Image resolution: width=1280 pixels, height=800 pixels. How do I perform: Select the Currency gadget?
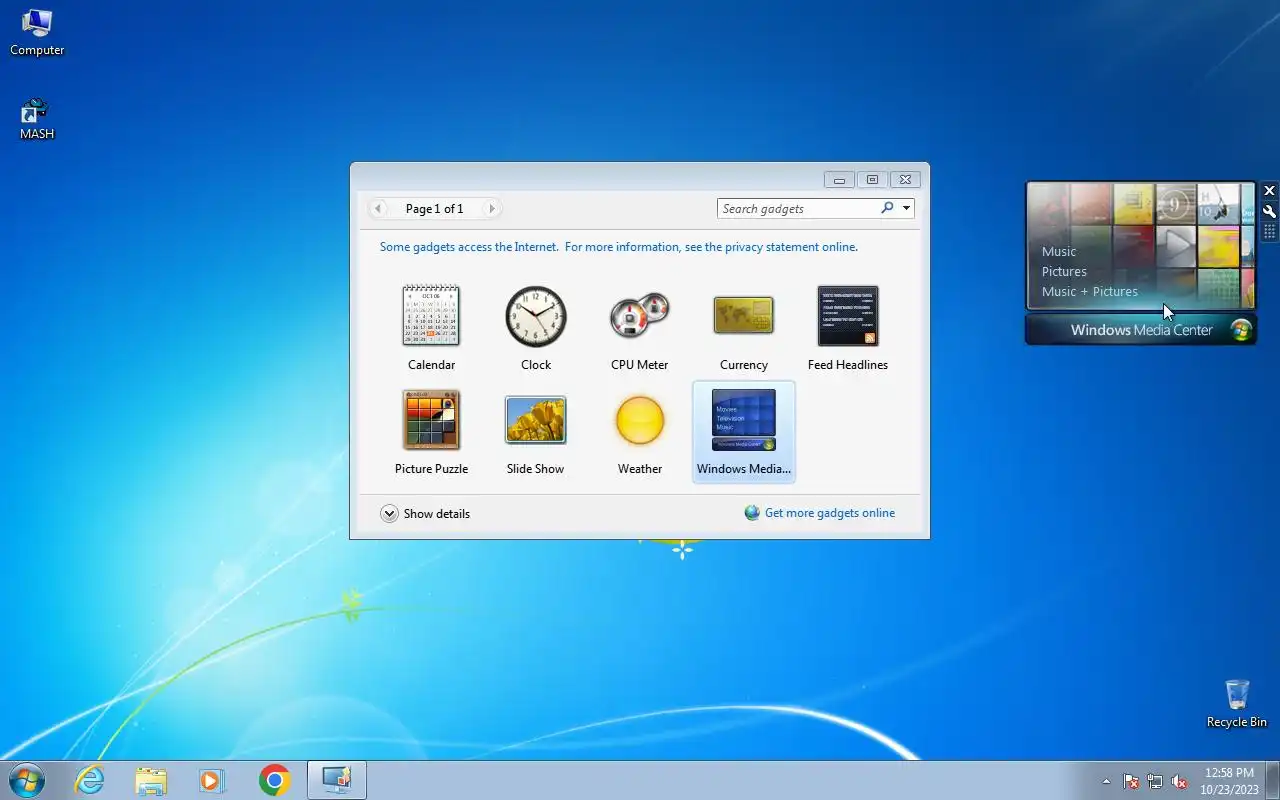[x=744, y=328]
